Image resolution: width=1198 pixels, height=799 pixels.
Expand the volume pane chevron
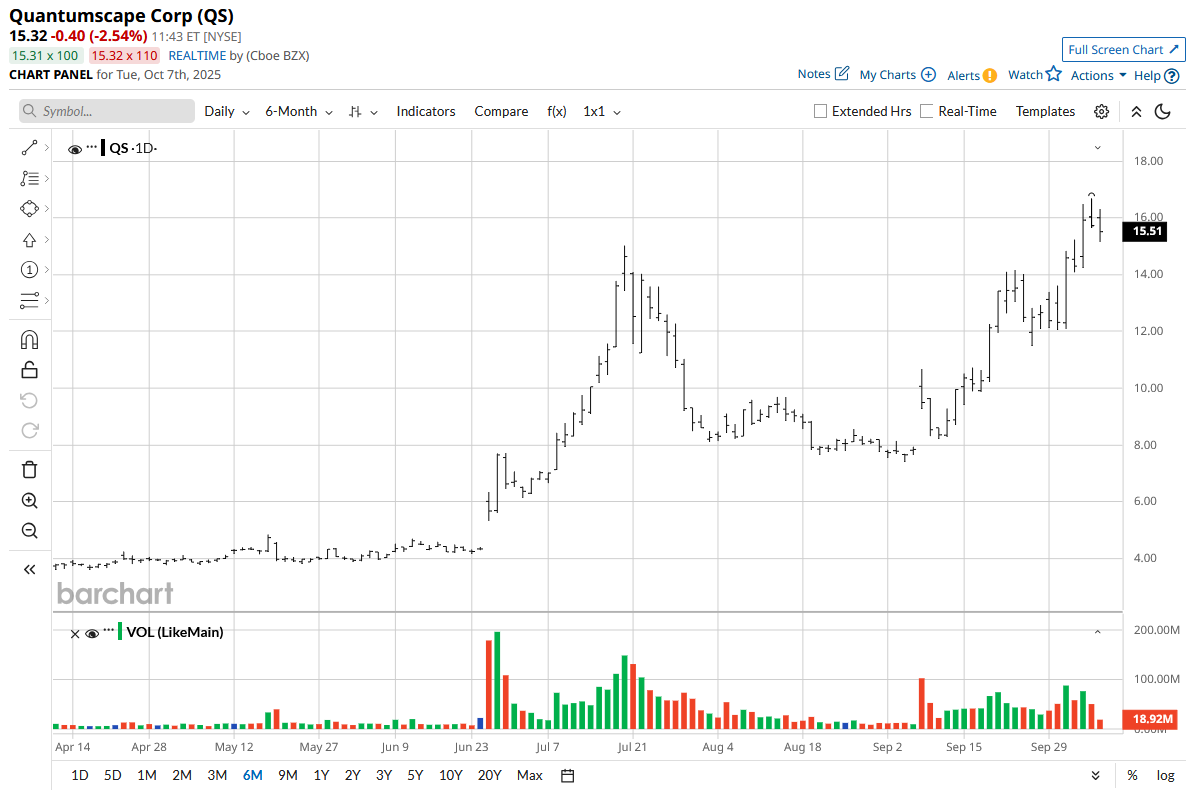(x=1097, y=632)
